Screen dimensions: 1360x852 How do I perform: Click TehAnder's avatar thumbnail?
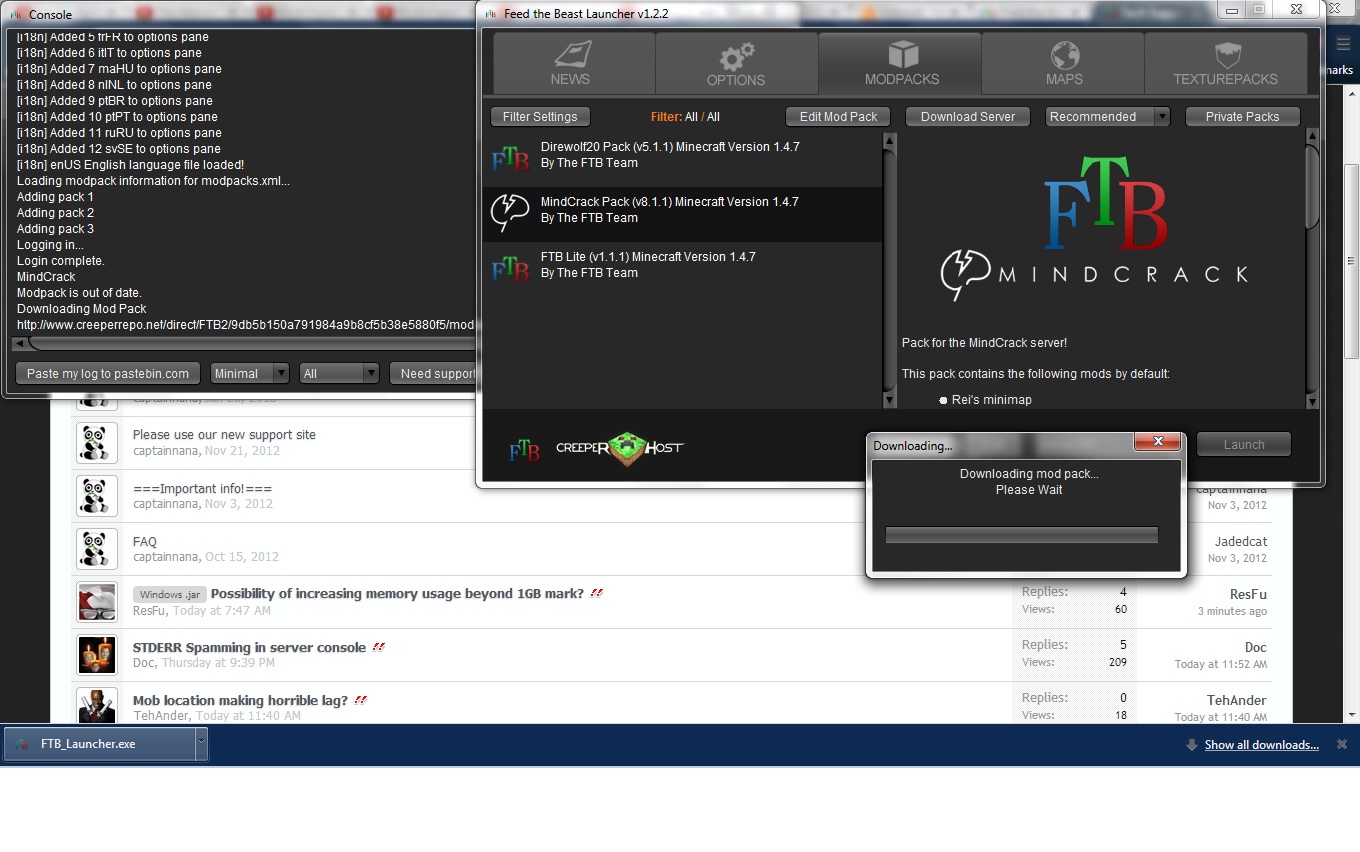tap(97, 706)
